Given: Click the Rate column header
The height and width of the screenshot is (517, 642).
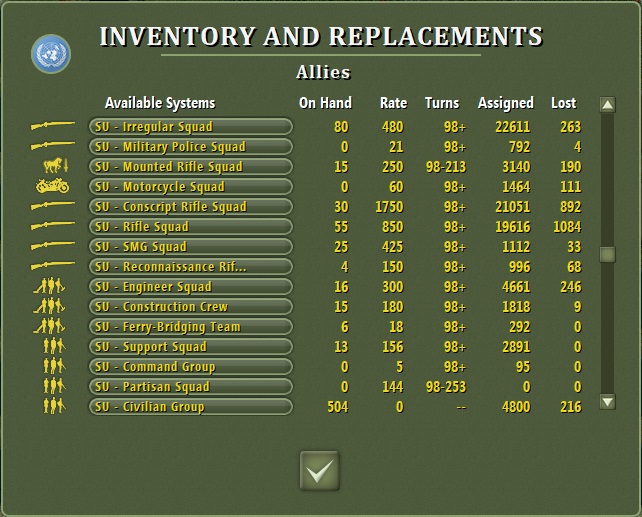Looking at the screenshot, I should (x=393, y=103).
